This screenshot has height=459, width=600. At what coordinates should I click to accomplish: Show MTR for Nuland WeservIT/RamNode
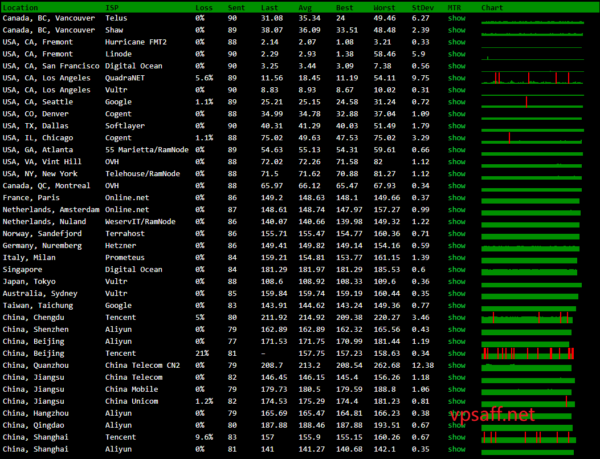(457, 221)
